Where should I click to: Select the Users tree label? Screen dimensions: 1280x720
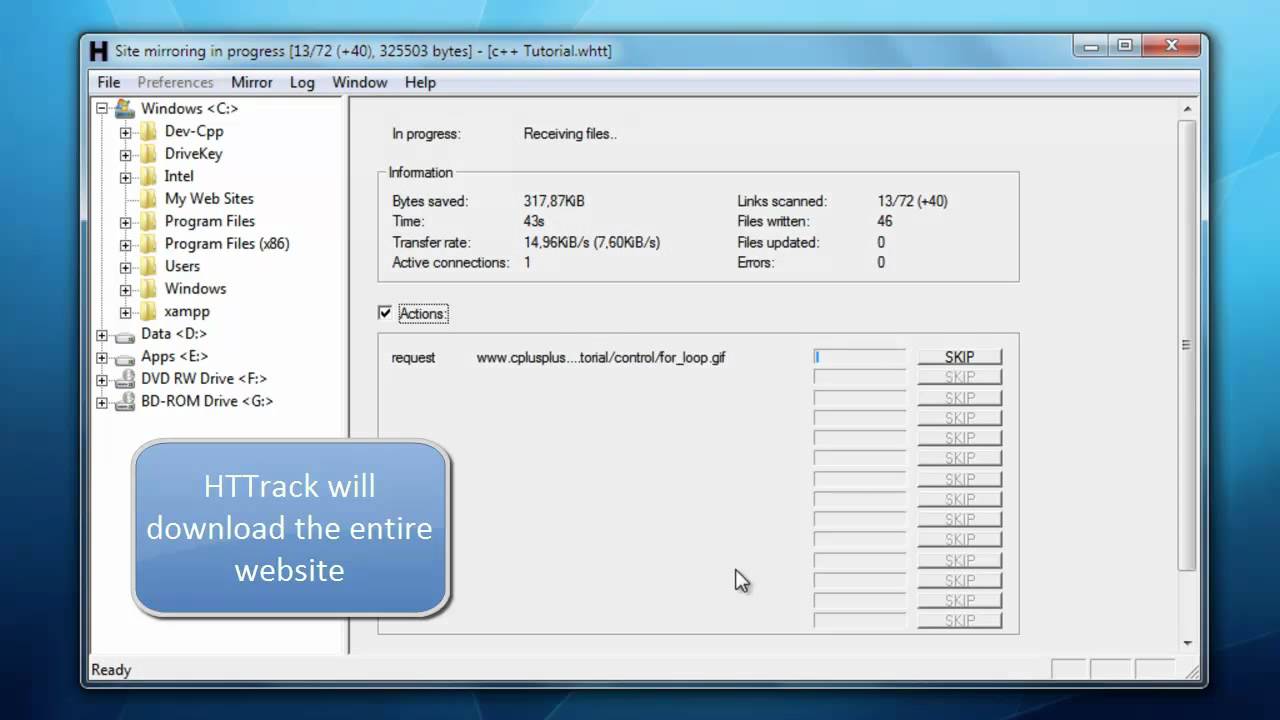[x=182, y=266]
